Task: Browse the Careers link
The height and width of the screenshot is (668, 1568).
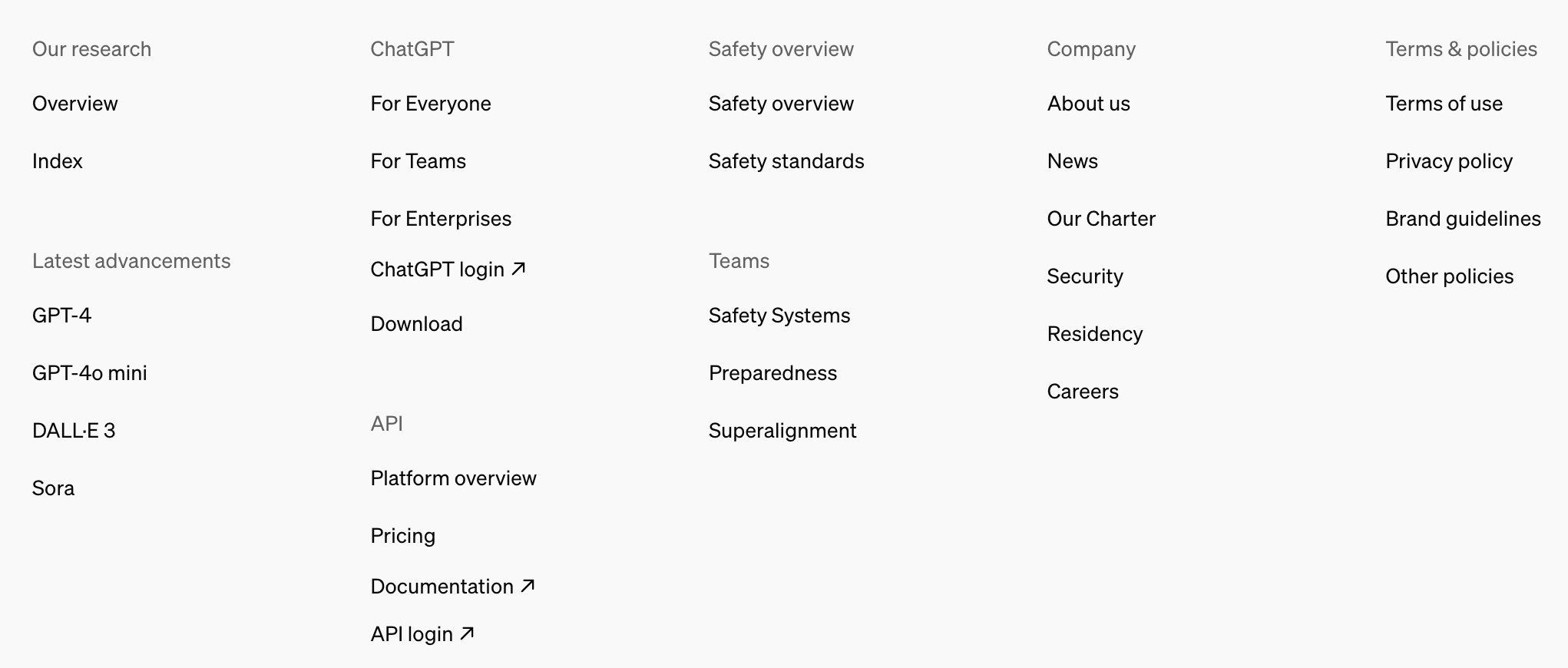Action: coord(1082,392)
